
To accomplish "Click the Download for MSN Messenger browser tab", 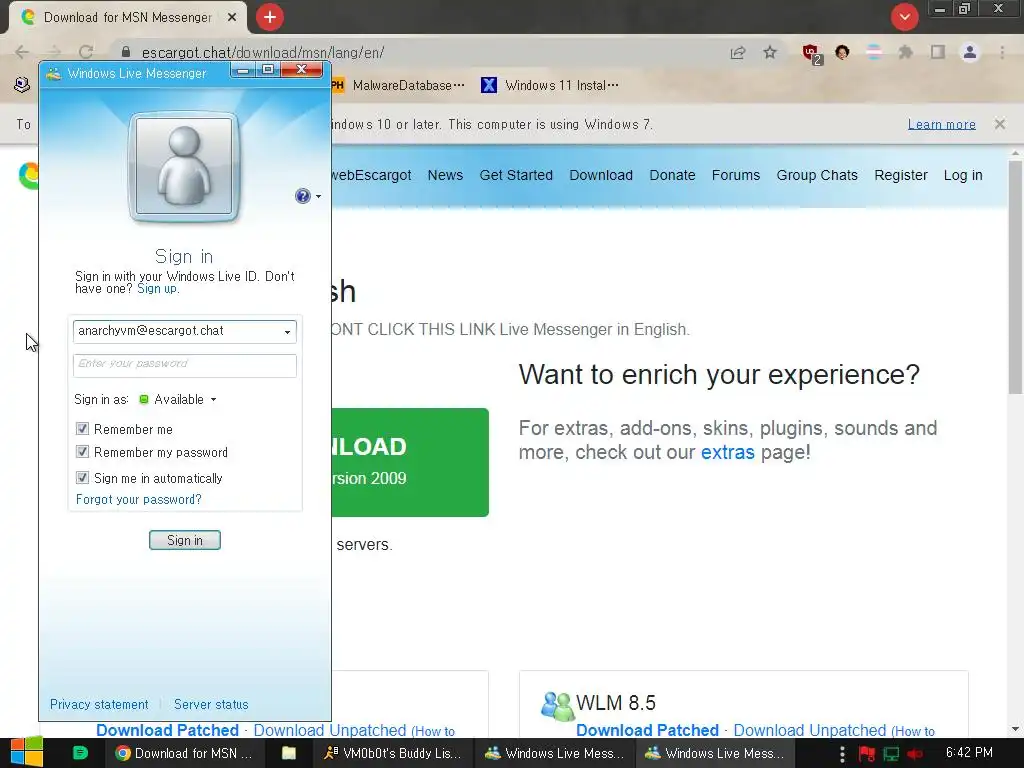I will (x=127, y=18).
